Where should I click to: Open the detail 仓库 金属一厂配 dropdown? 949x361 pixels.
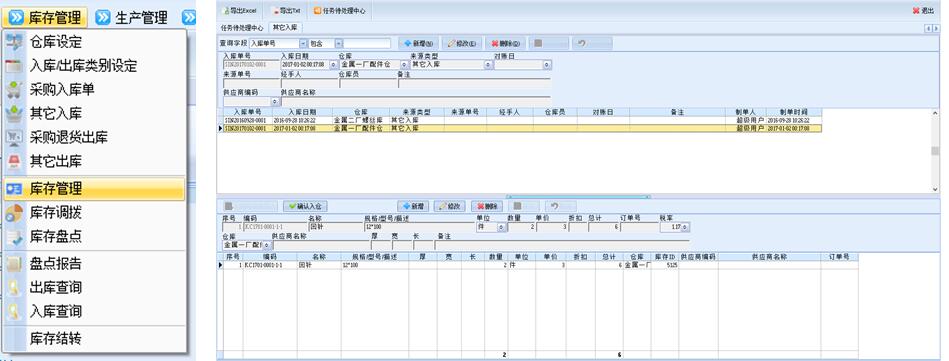click(267, 245)
